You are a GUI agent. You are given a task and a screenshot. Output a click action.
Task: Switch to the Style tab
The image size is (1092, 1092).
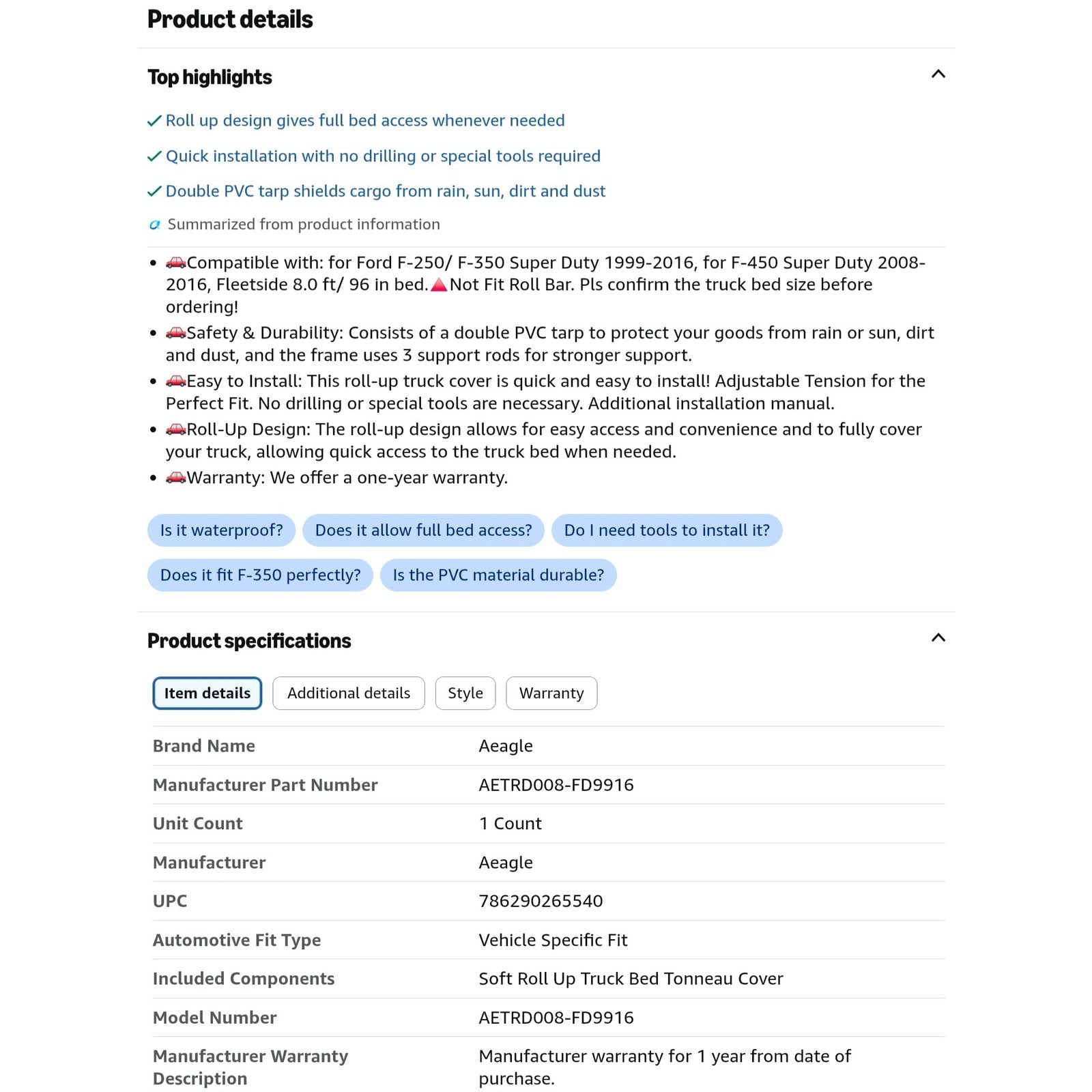point(465,693)
